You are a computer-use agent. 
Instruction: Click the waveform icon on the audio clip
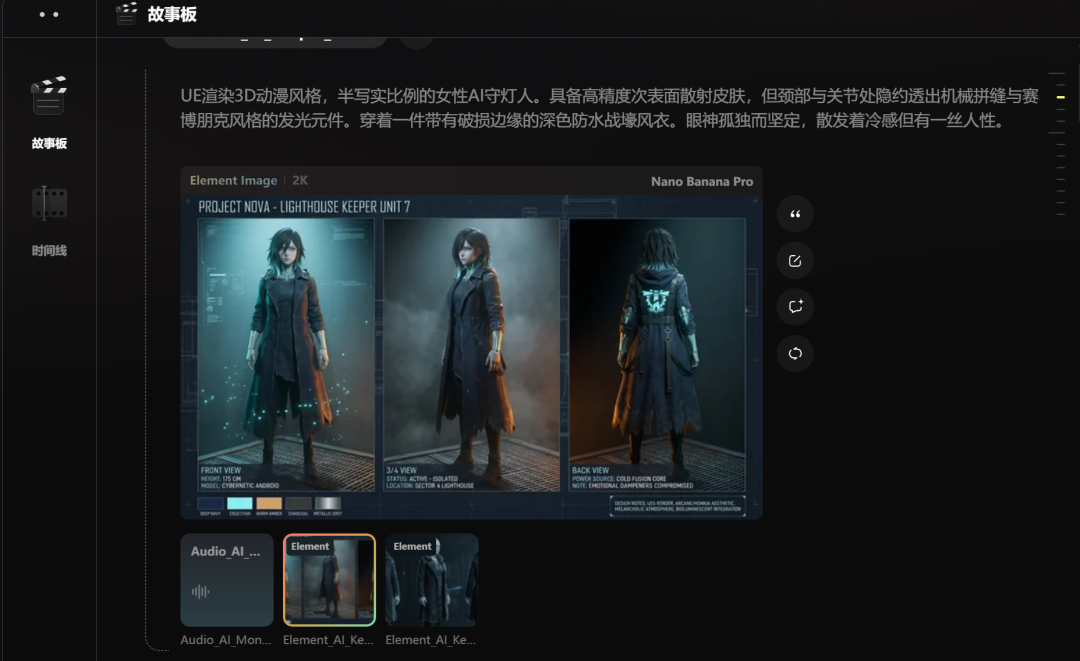pyautogui.click(x=200, y=591)
